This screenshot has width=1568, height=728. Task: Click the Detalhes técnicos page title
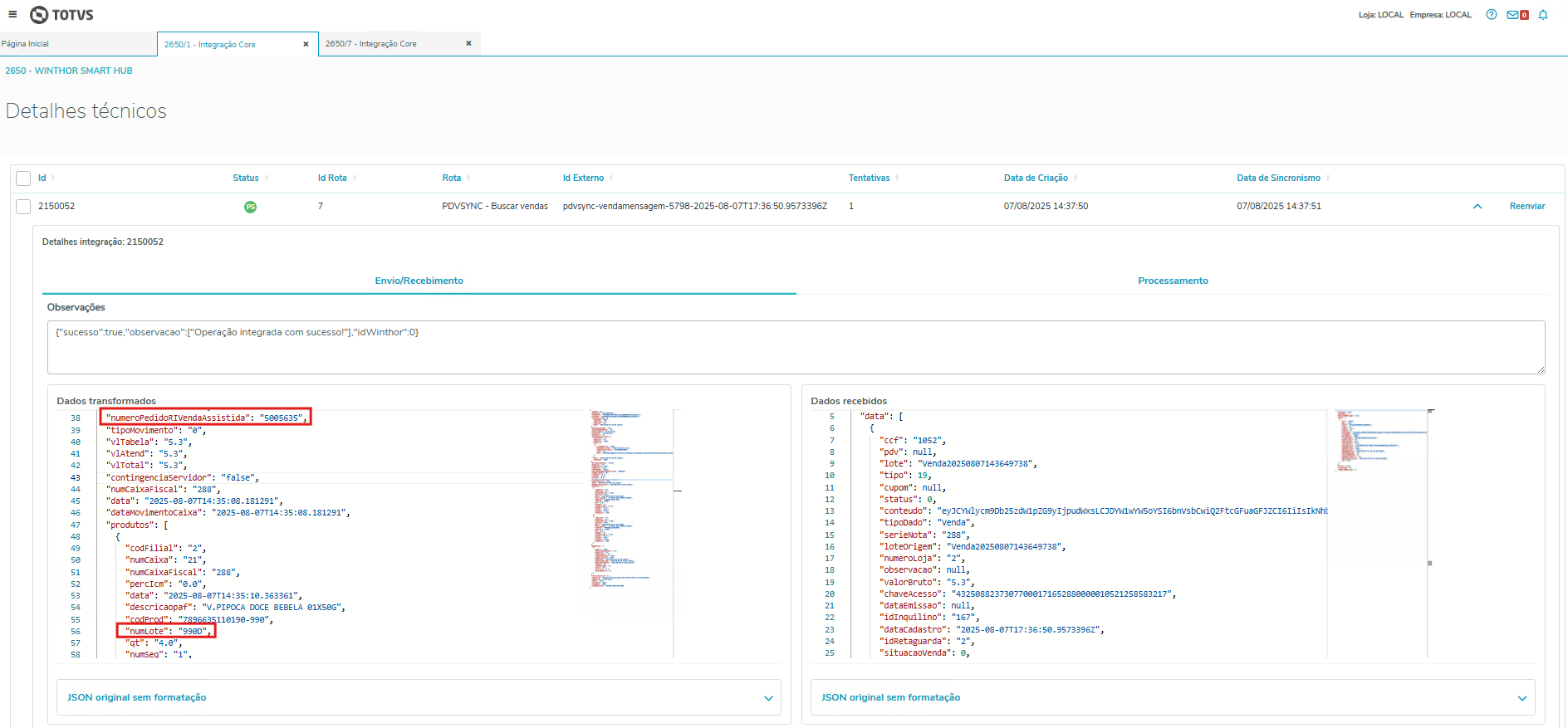tap(86, 111)
